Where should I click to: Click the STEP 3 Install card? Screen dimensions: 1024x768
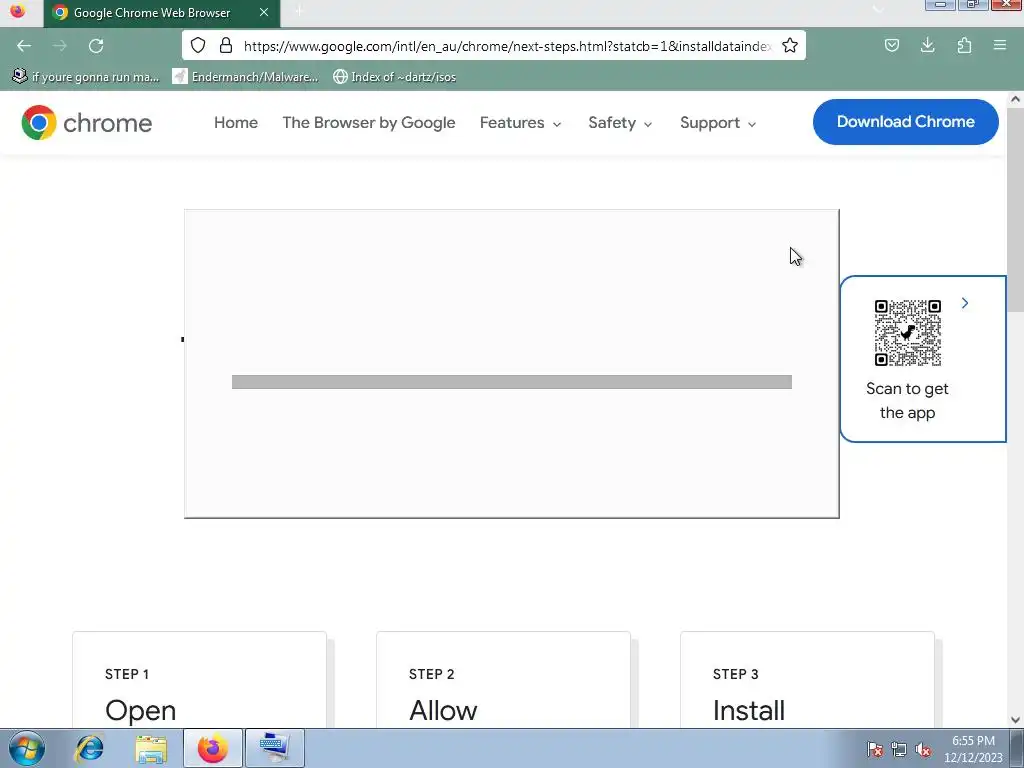click(807, 680)
